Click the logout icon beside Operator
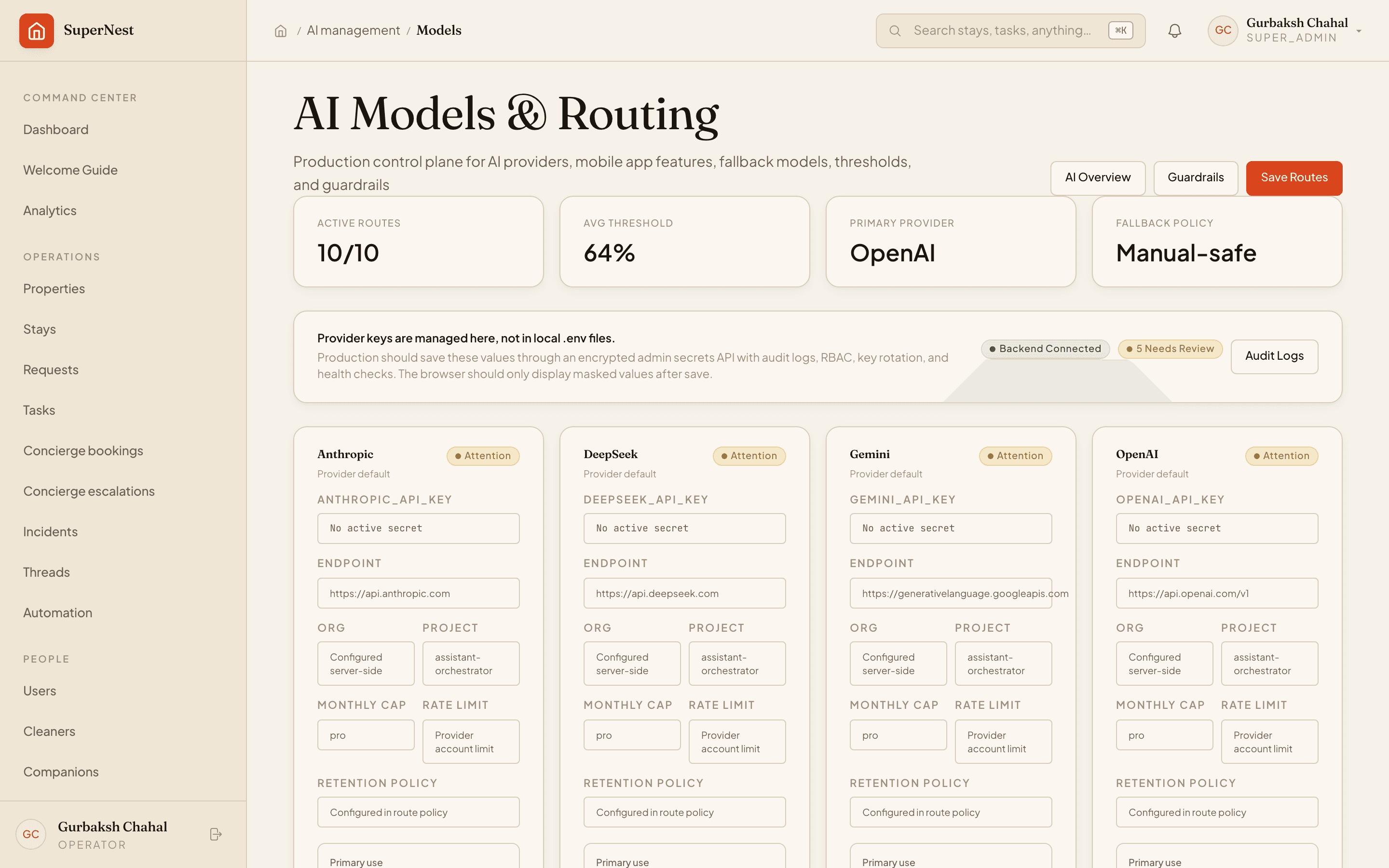1389x868 pixels. pyautogui.click(x=216, y=834)
